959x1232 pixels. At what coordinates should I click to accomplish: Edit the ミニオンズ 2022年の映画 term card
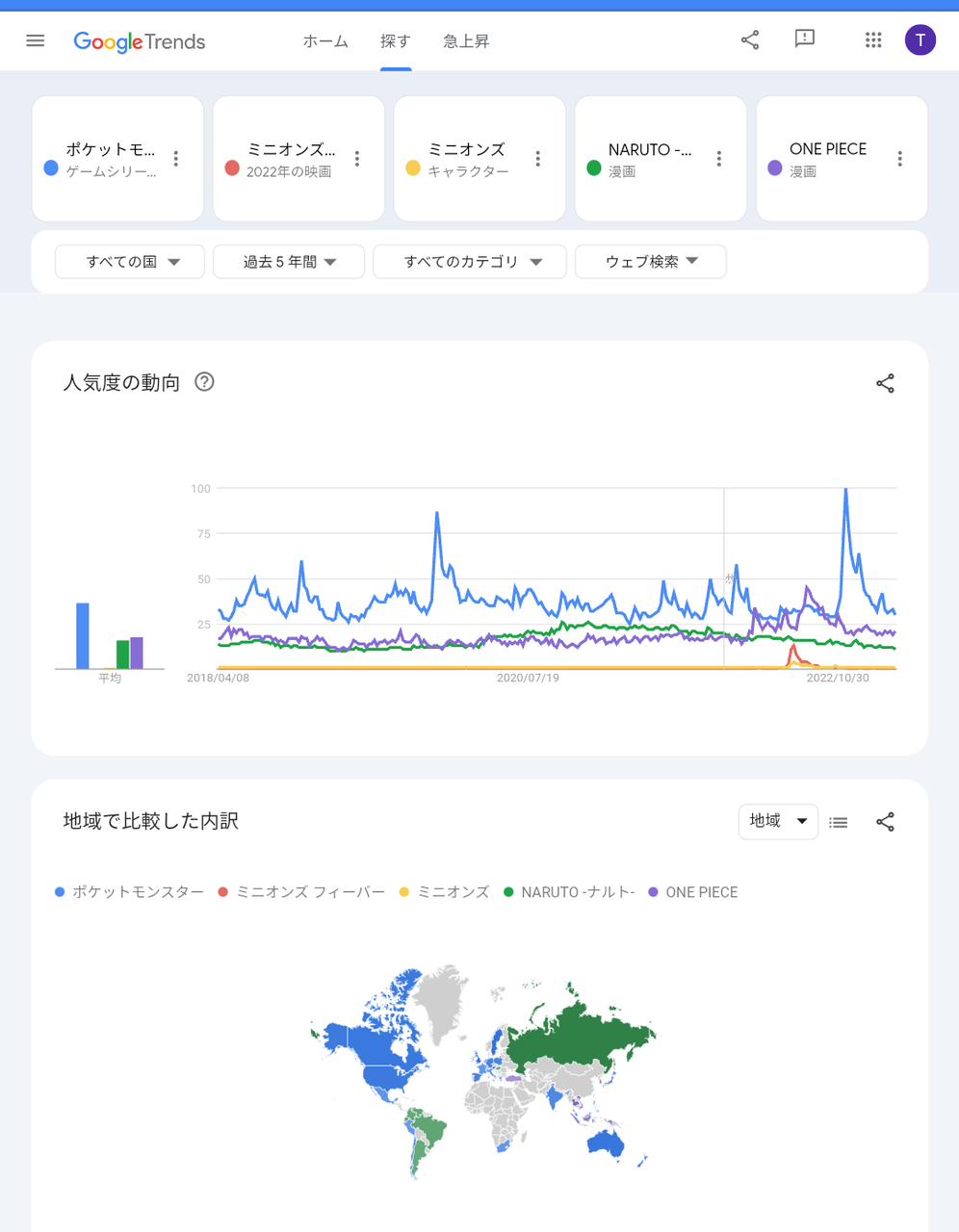298,159
